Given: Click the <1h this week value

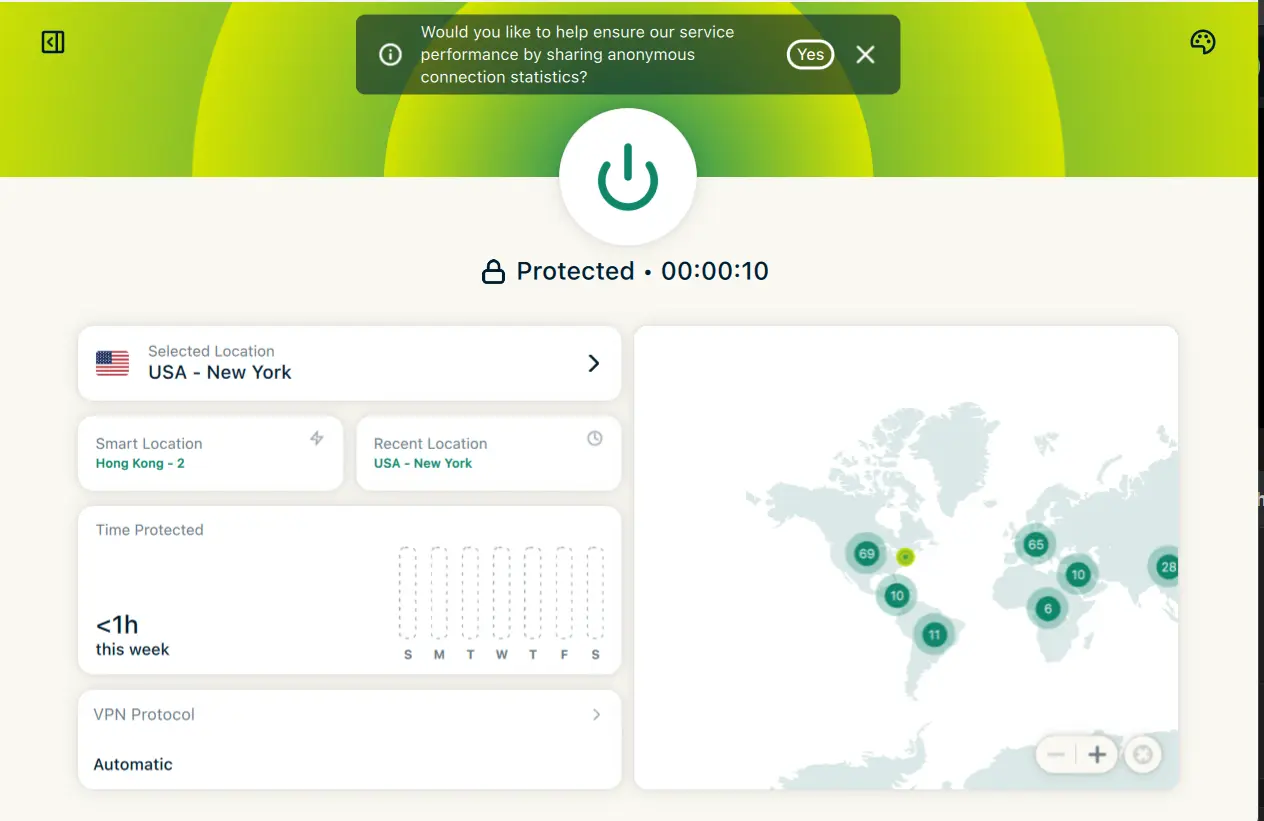Looking at the screenshot, I should [132, 636].
